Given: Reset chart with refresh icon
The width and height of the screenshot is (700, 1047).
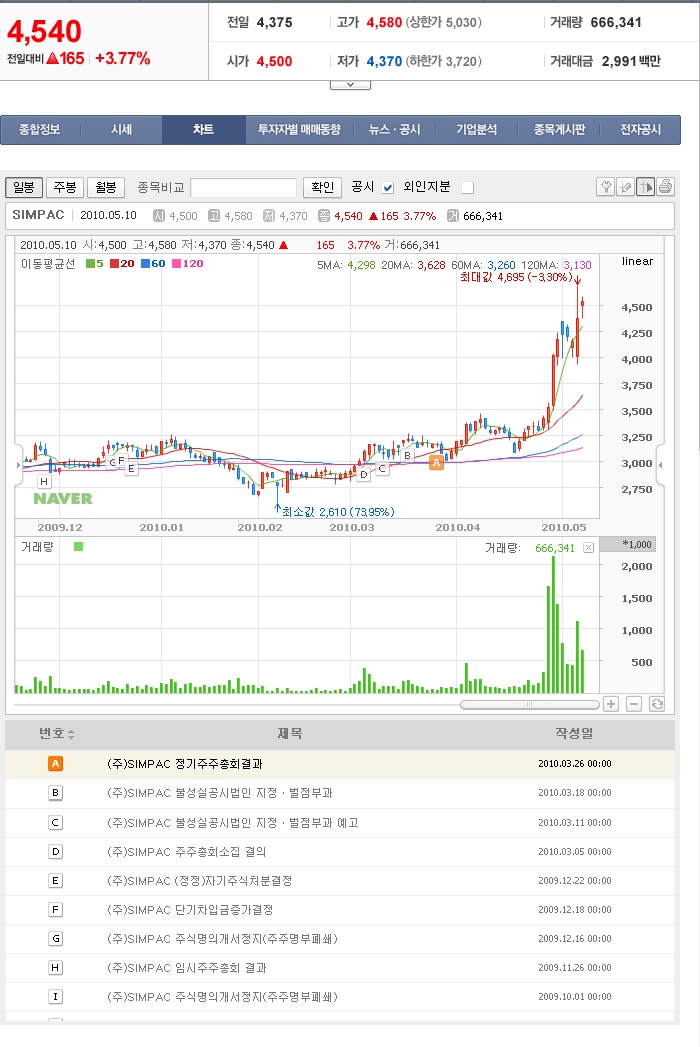Looking at the screenshot, I should [x=657, y=704].
